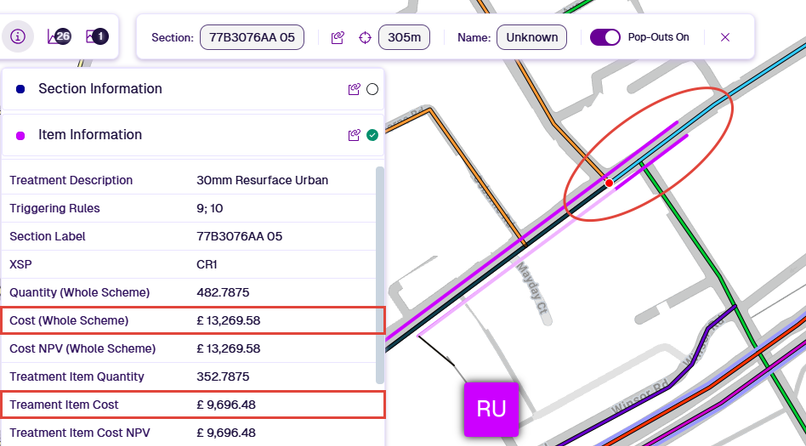Select Treament Item Cost value £ 9,696.48

click(226, 405)
